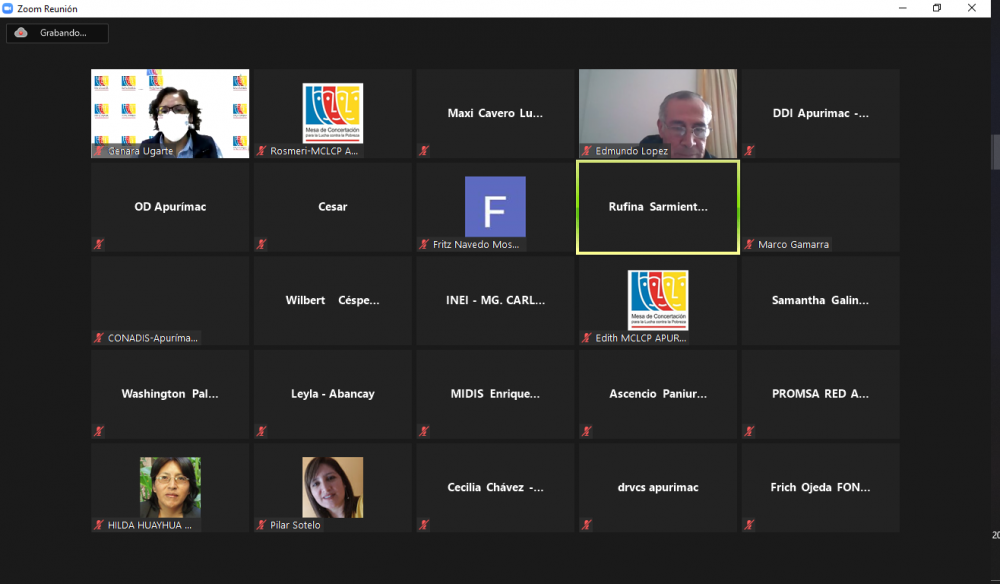This screenshot has height=584, width=1000.
Task: Click the muted mic icon next to CONADIS-Apurímac
Action: pos(99,338)
